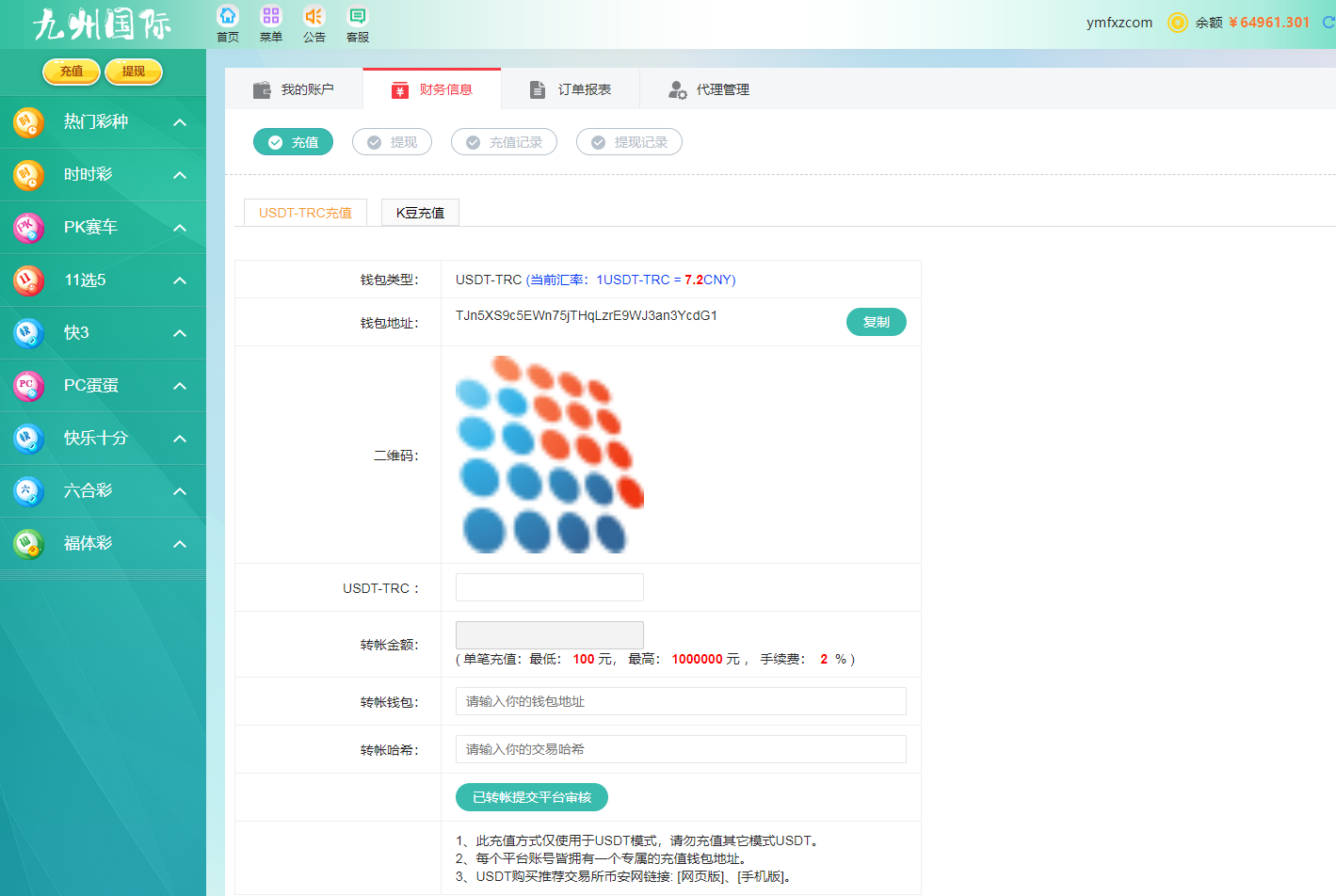The image size is (1336, 896).
Task: Select the 提现记录 pill option
Action: click(x=629, y=142)
